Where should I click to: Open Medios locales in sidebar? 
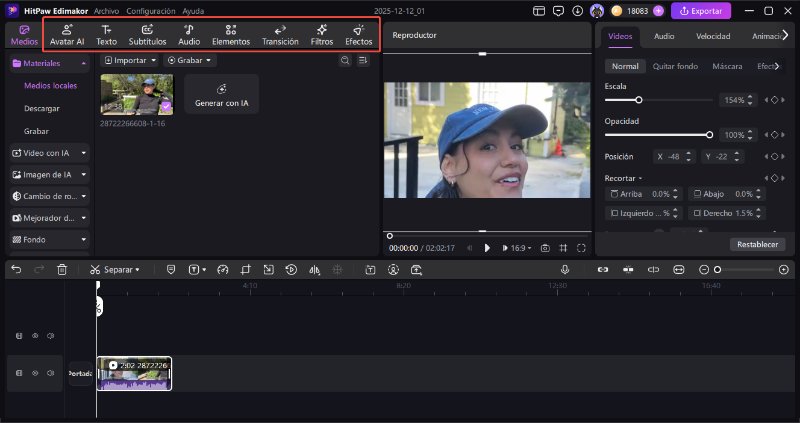(x=51, y=86)
